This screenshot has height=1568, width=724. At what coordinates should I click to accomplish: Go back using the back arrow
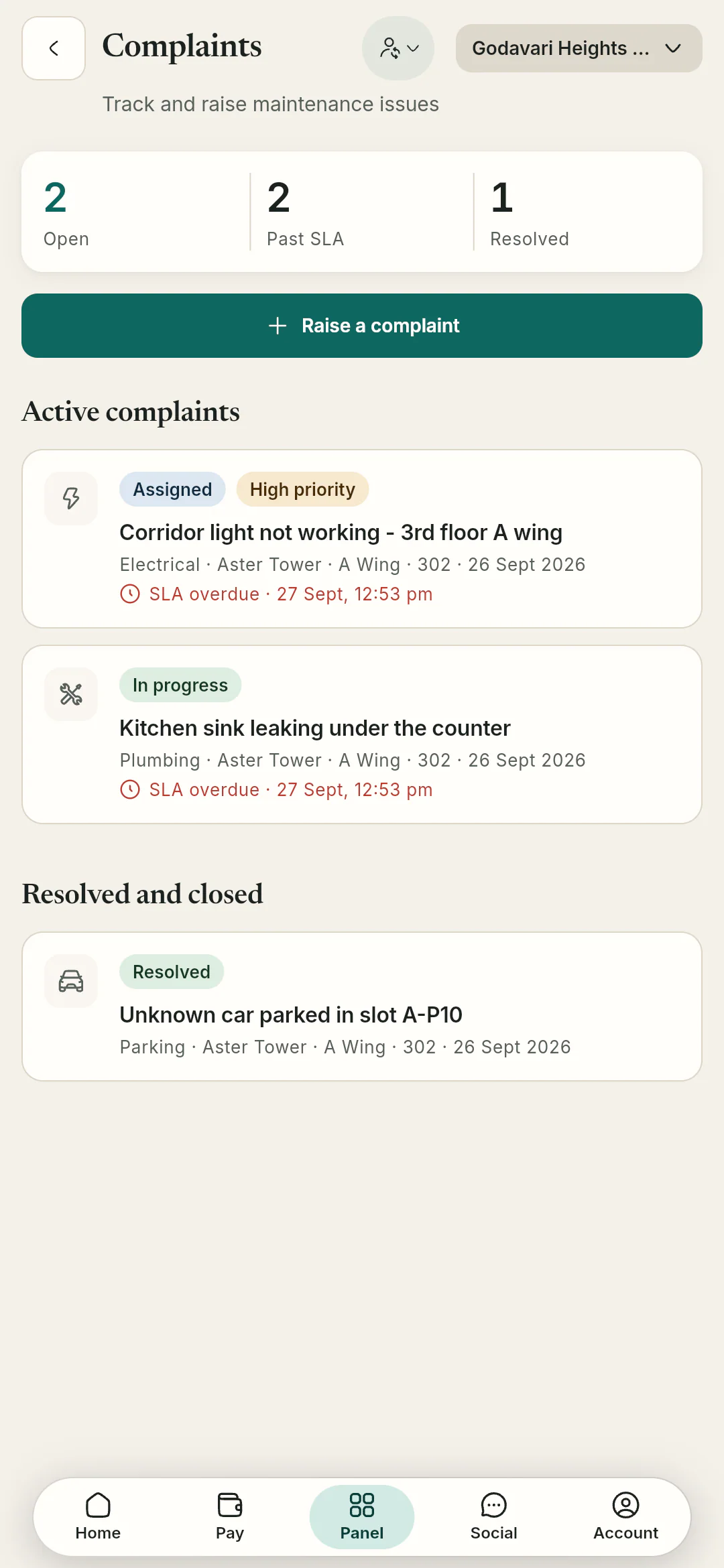tap(54, 48)
